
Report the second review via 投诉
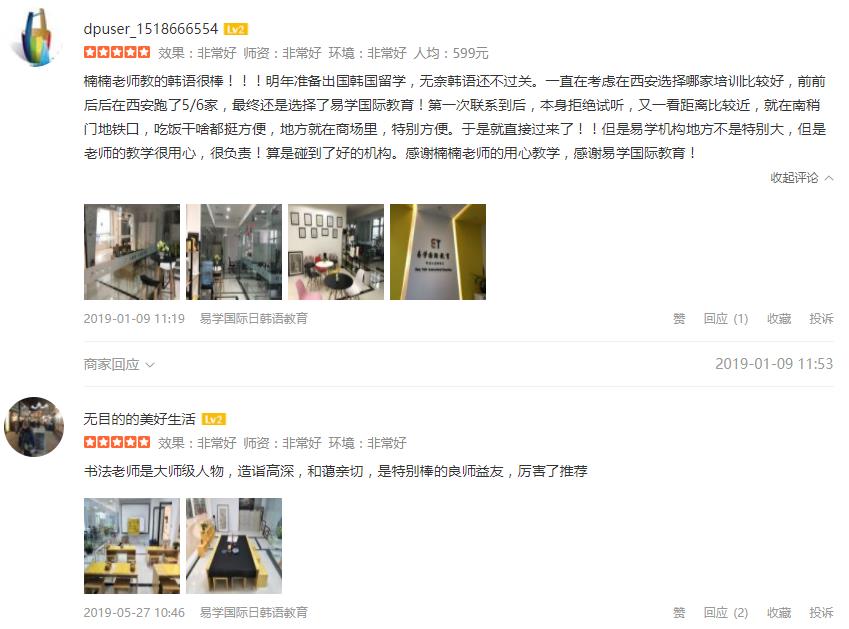pos(821,612)
